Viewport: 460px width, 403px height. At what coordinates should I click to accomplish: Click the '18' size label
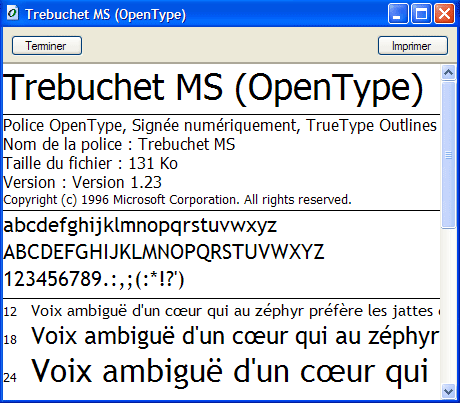coord(10,340)
